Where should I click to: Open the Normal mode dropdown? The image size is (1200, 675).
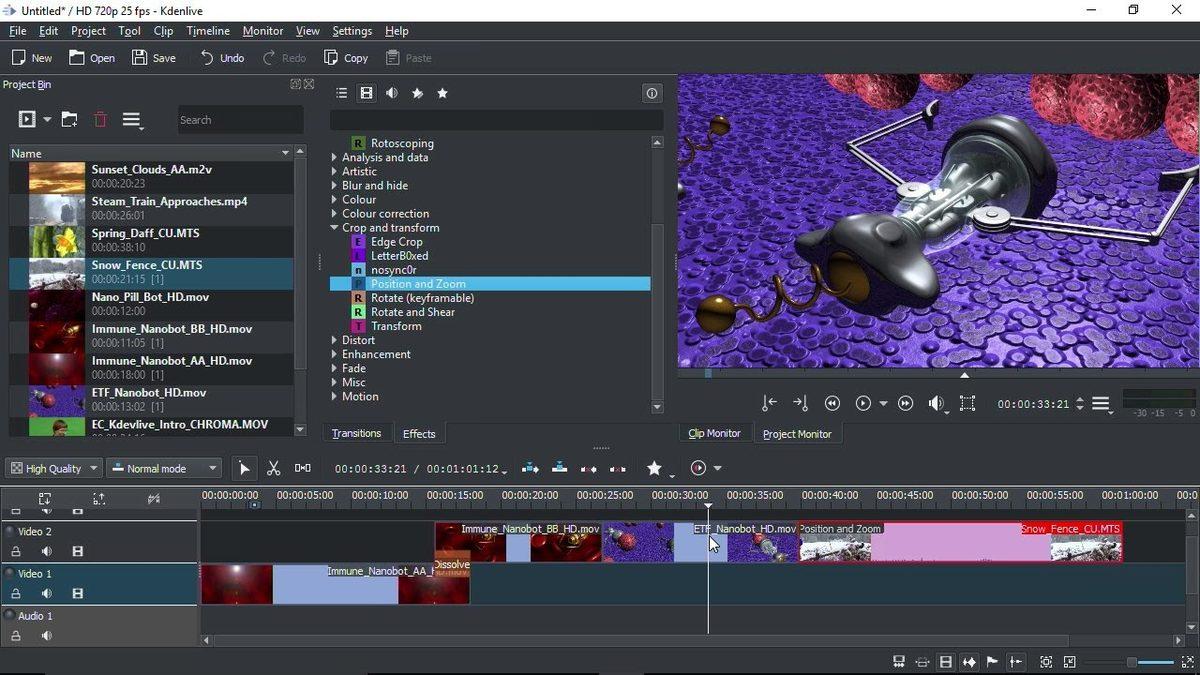click(x=163, y=467)
